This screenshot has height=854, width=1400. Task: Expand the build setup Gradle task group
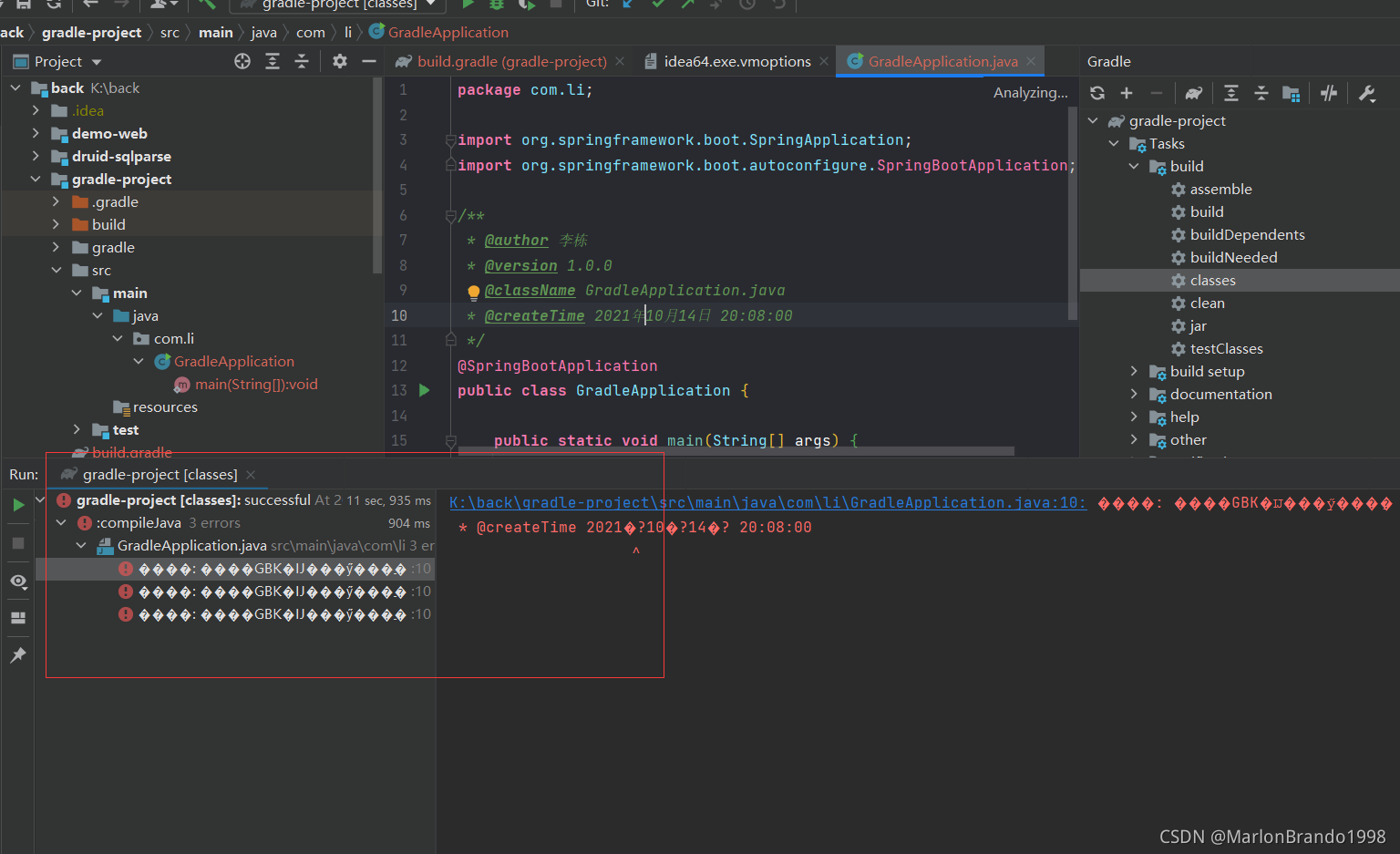pyautogui.click(x=1134, y=371)
